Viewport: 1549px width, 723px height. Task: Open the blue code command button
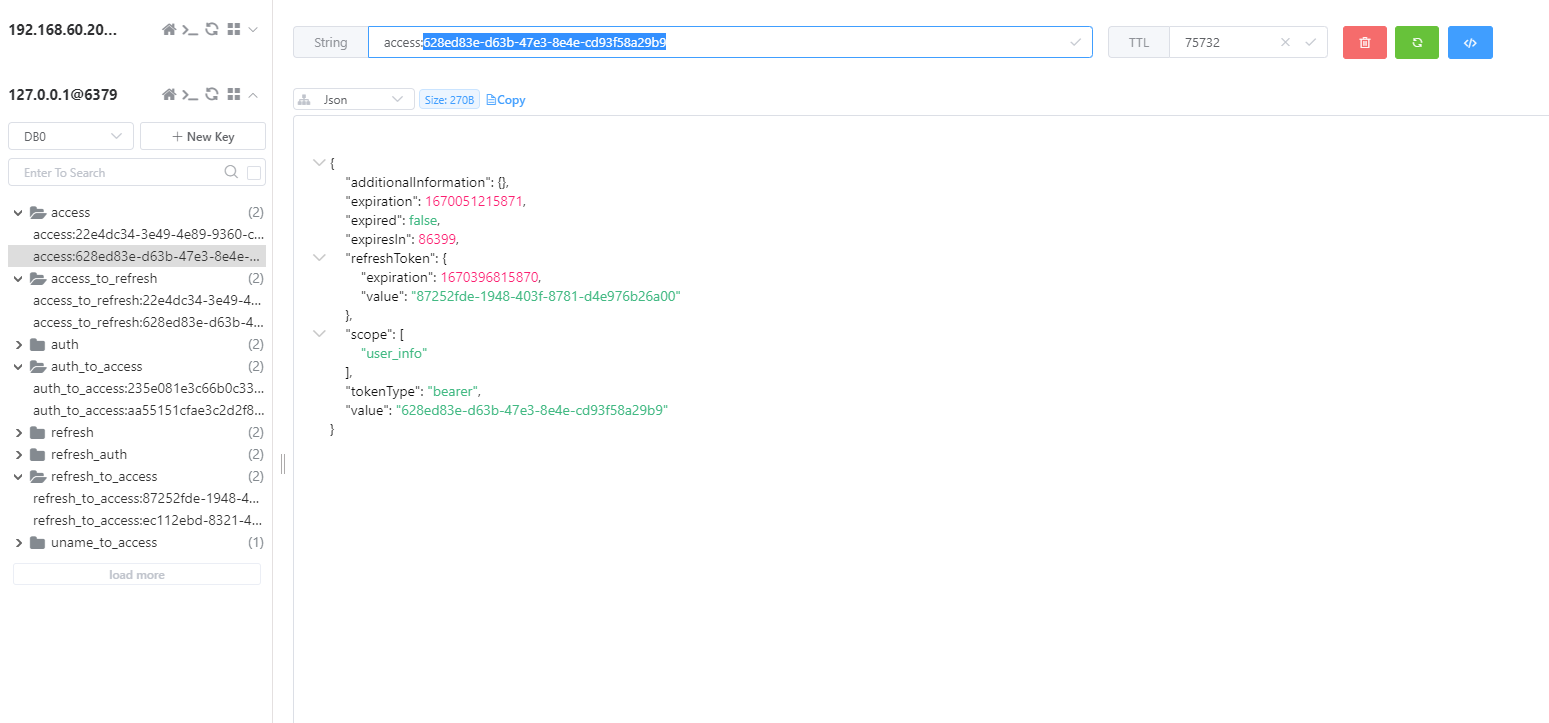tap(1470, 42)
